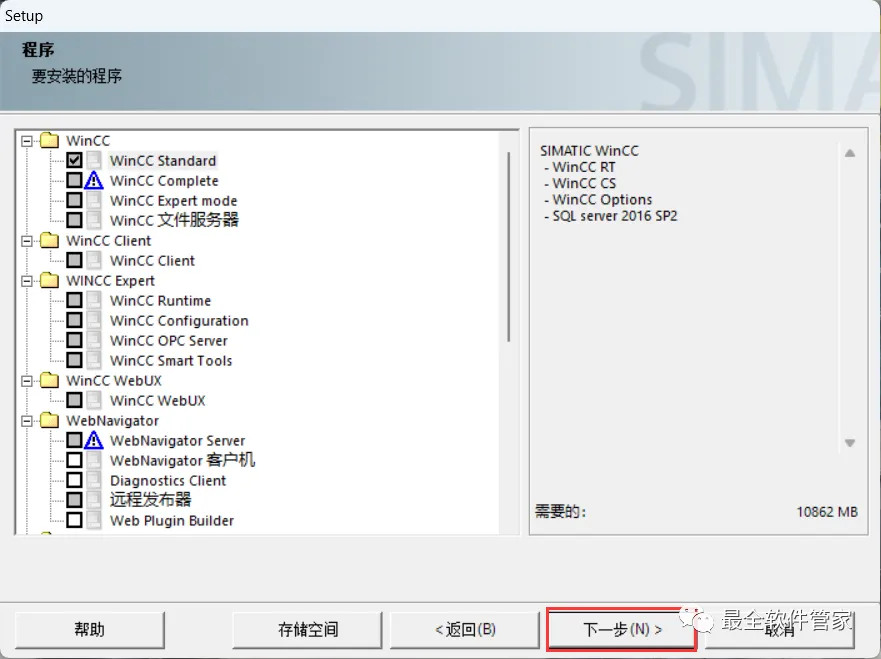
Task: Select the Web Plugin Builder label
Action: 172,521
